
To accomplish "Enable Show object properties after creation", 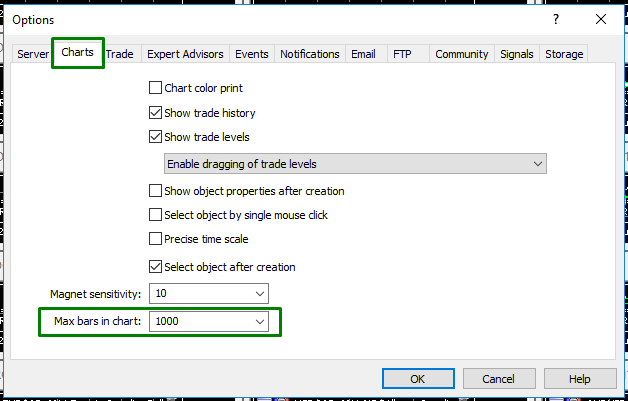I will click(155, 191).
